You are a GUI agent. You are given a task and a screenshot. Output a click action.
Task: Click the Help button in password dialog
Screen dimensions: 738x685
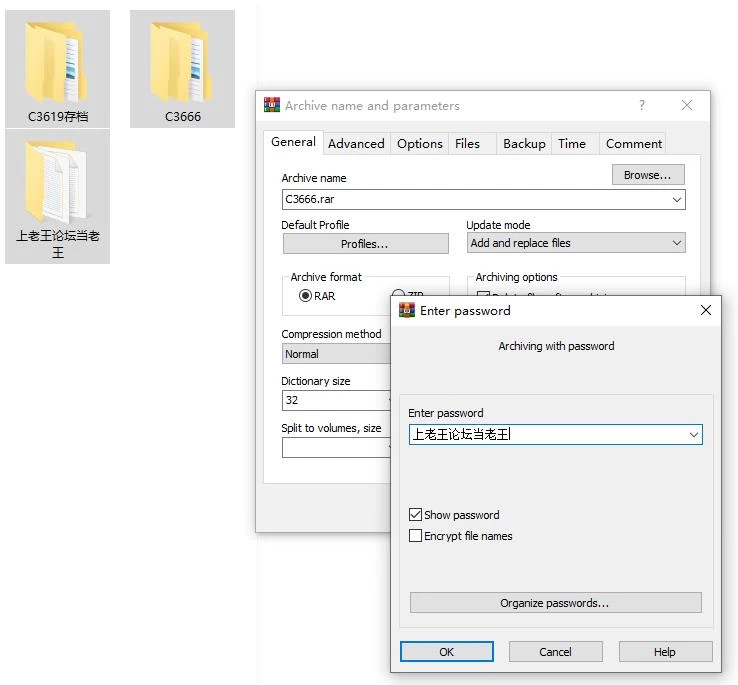[x=665, y=652]
